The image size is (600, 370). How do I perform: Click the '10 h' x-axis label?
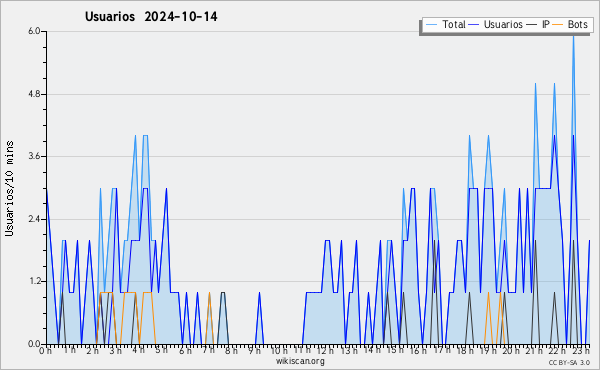pos(279,350)
